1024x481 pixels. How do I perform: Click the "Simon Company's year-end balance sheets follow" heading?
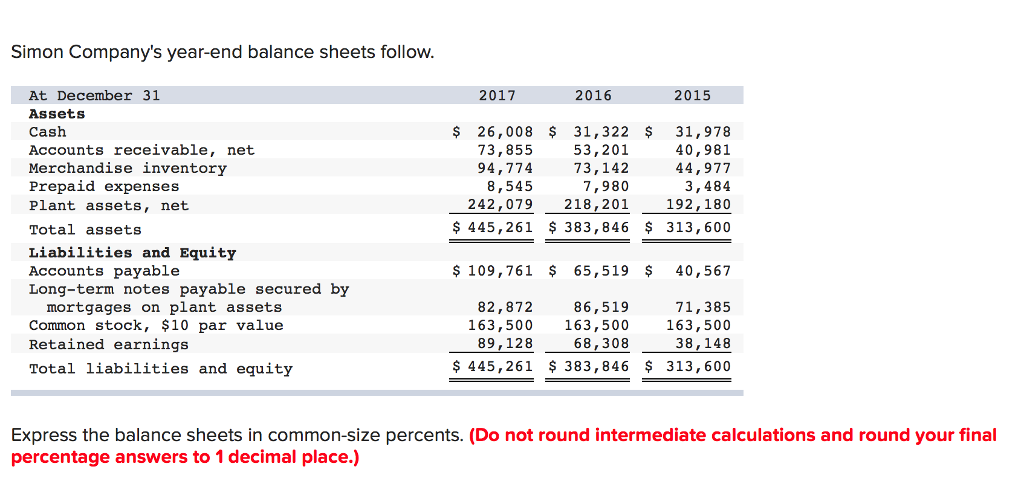pyautogui.click(x=223, y=52)
